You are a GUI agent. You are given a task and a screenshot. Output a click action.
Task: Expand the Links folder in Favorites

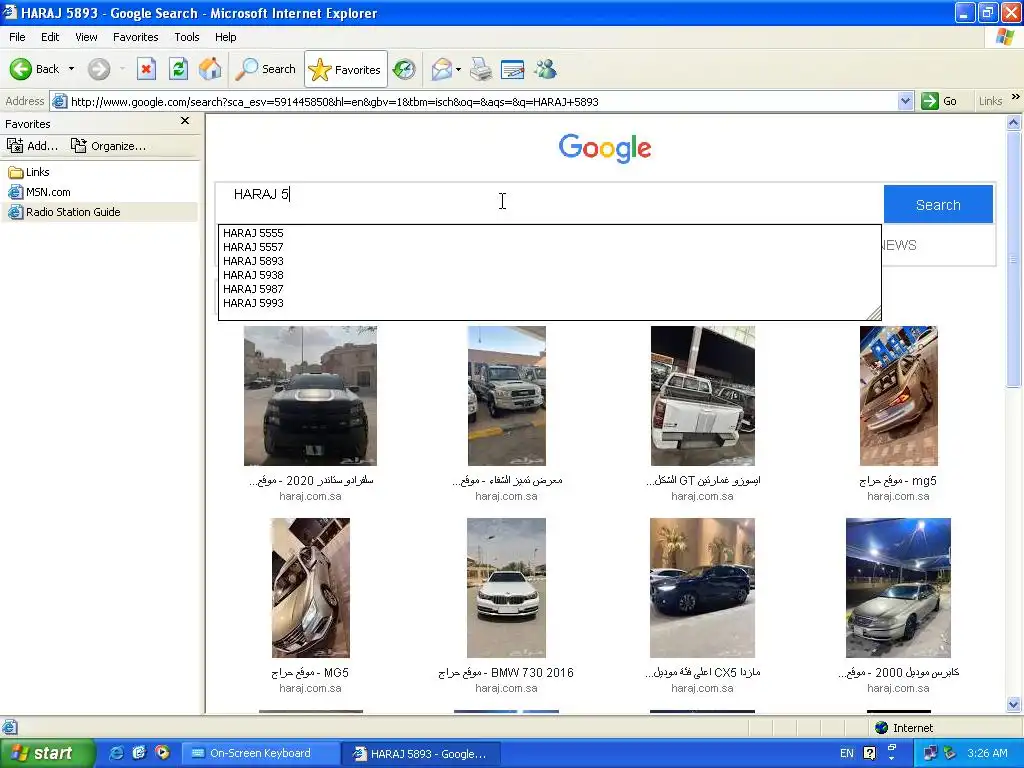[29, 172]
